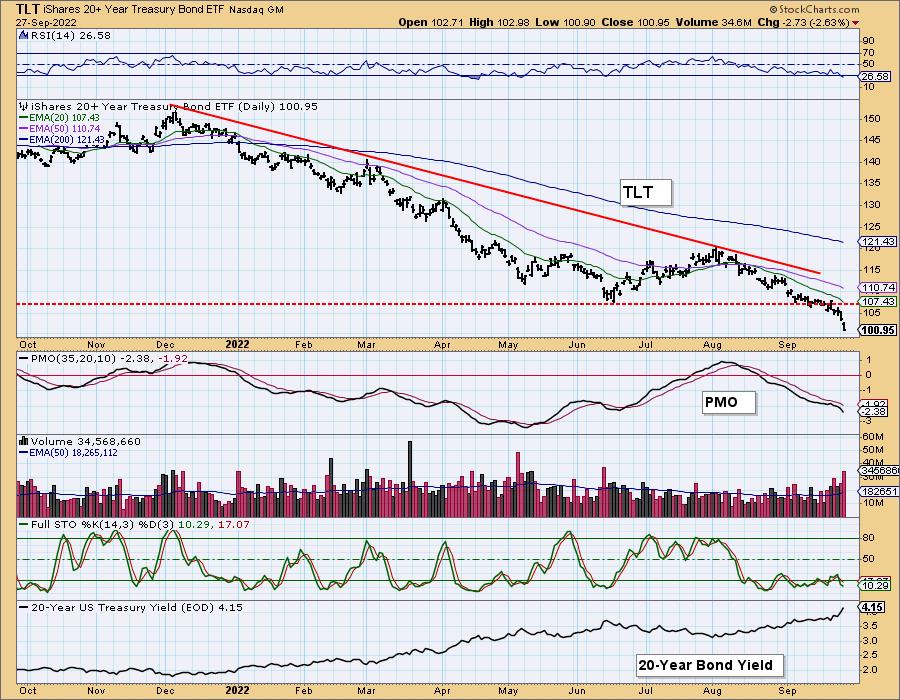Click the 121.43 EMA price tag
Image resolution: width=900 pixels, height=700 pixels.
876,242
